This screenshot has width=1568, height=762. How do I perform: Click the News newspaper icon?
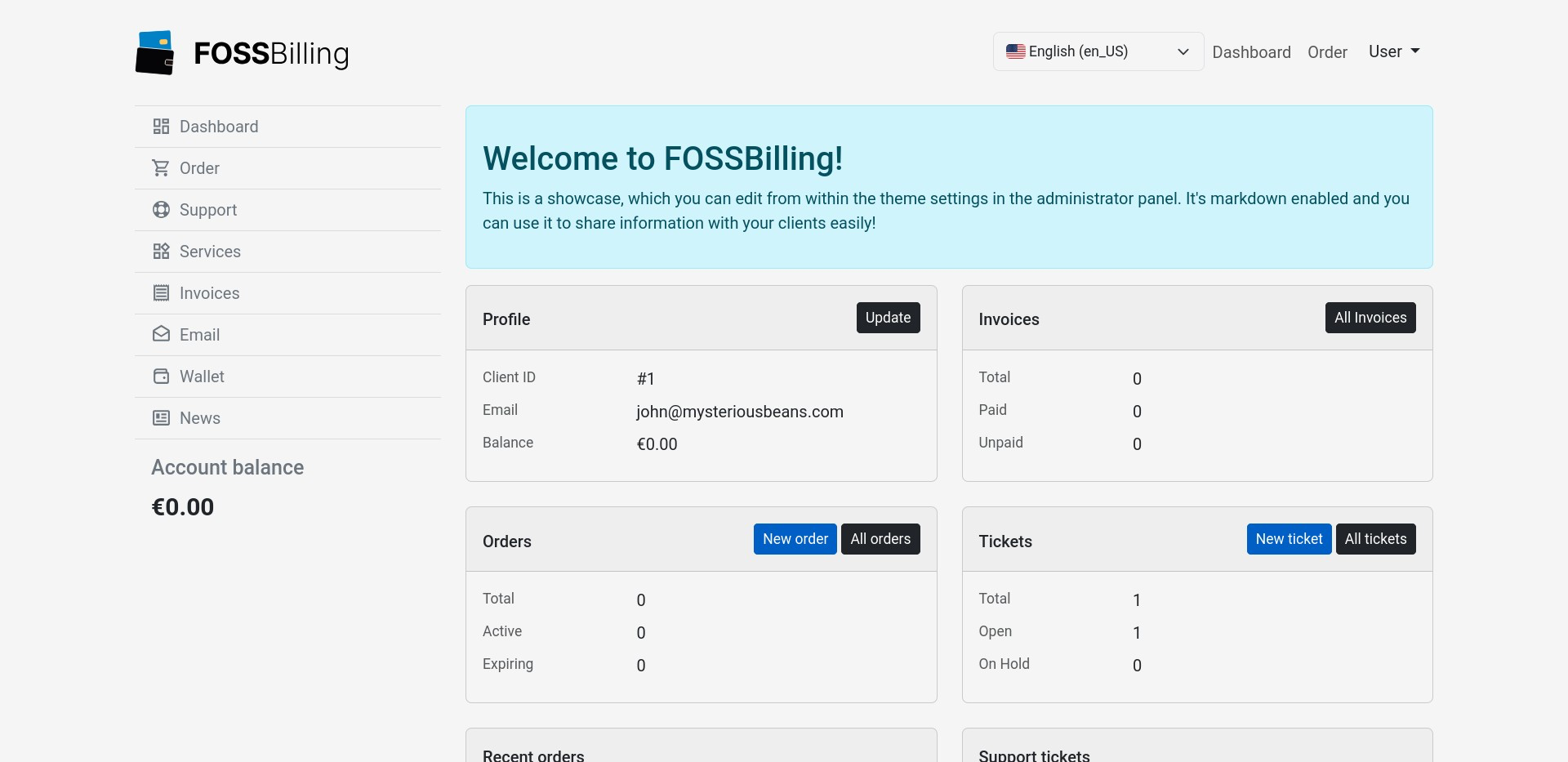click(x=162, y=418)
